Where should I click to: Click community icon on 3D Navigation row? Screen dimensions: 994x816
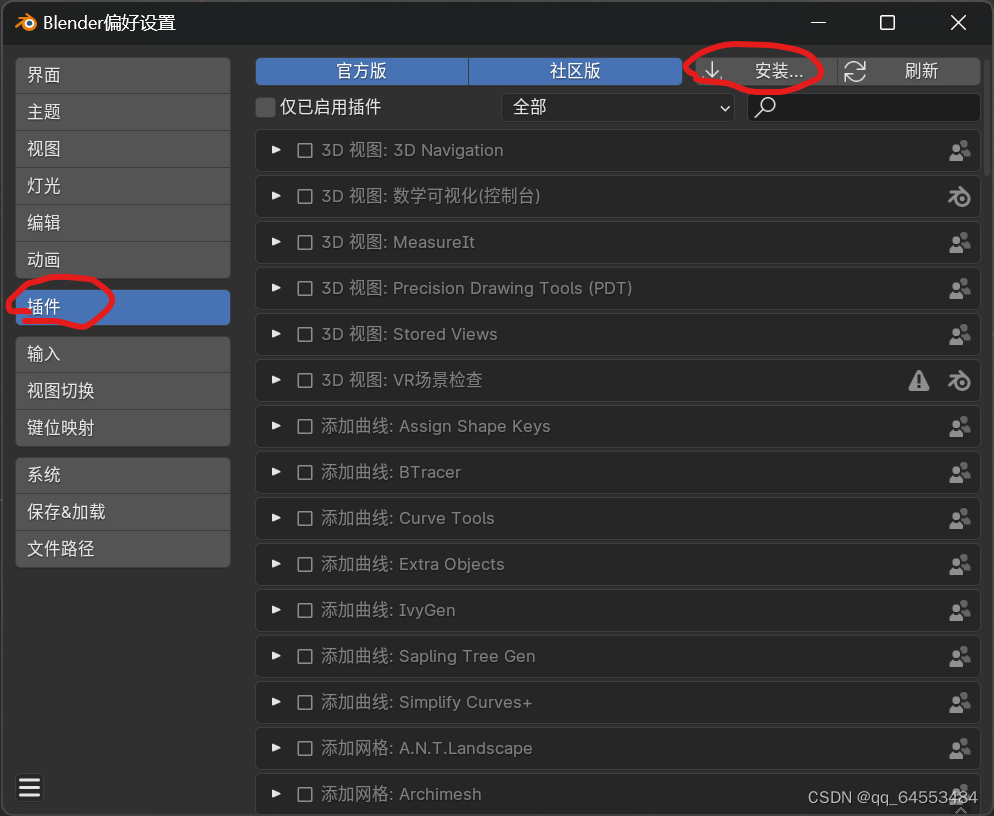pos(959,150)
